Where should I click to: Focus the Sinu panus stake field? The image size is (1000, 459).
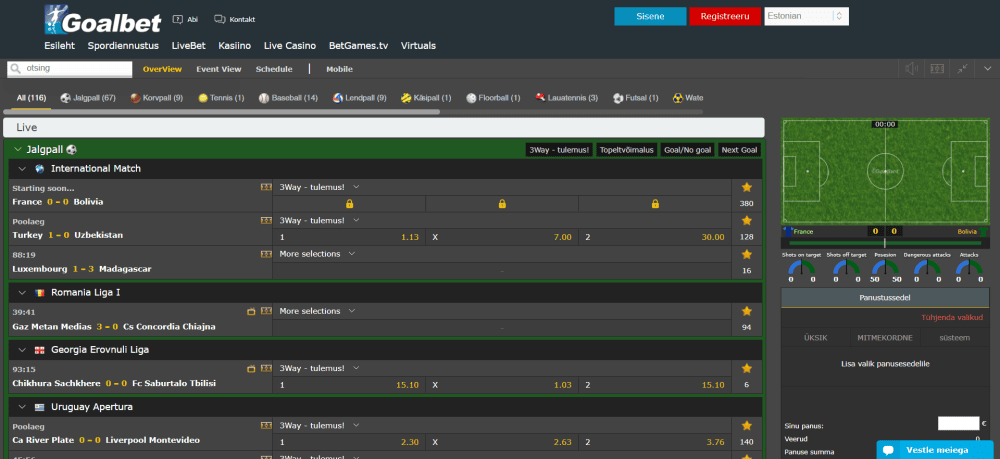coord(959,424)
